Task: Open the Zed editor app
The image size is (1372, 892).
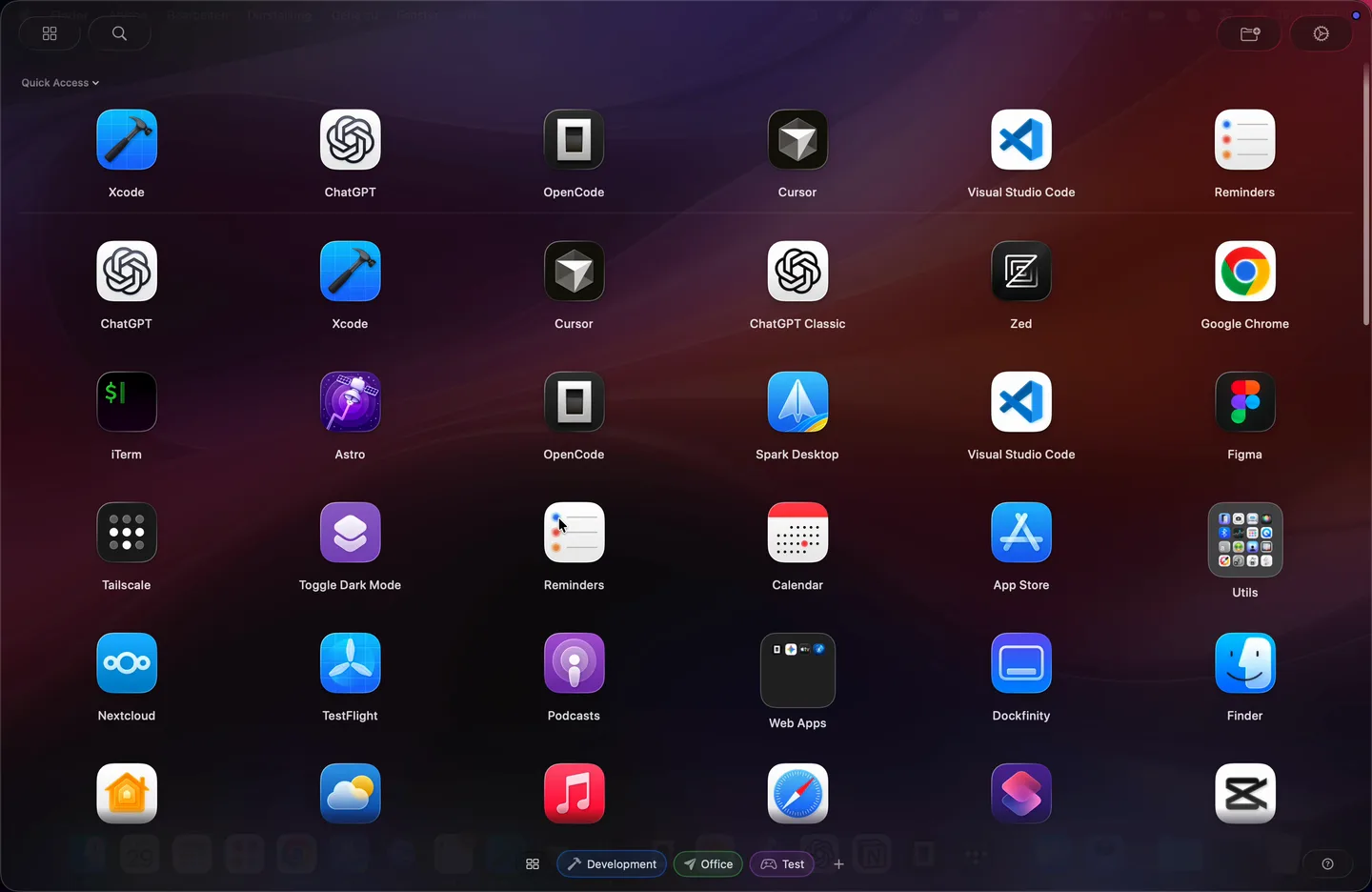Action: pyautogui.click(x=1021, y=272)
